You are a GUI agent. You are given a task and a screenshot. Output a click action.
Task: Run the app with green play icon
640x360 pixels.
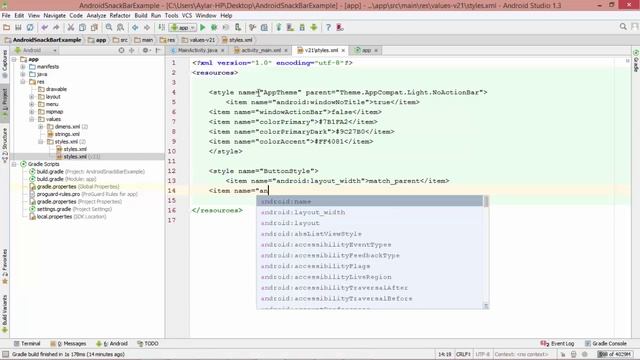coord(202,27)
